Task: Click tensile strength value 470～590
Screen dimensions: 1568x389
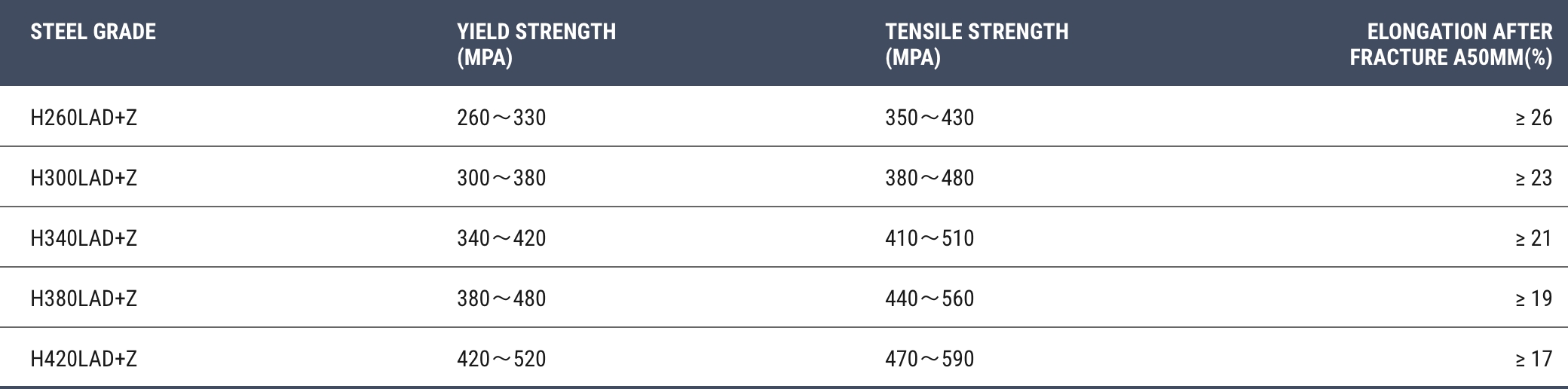Action: tap(929, 359)
